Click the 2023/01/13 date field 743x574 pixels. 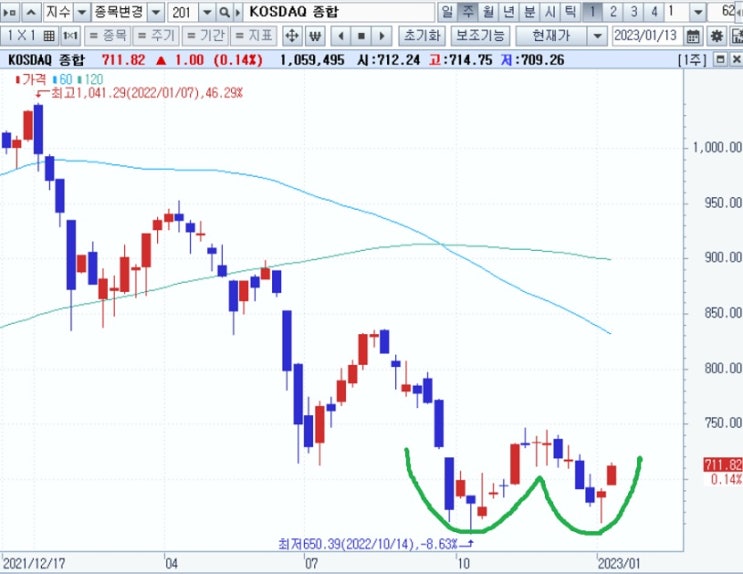646,36
